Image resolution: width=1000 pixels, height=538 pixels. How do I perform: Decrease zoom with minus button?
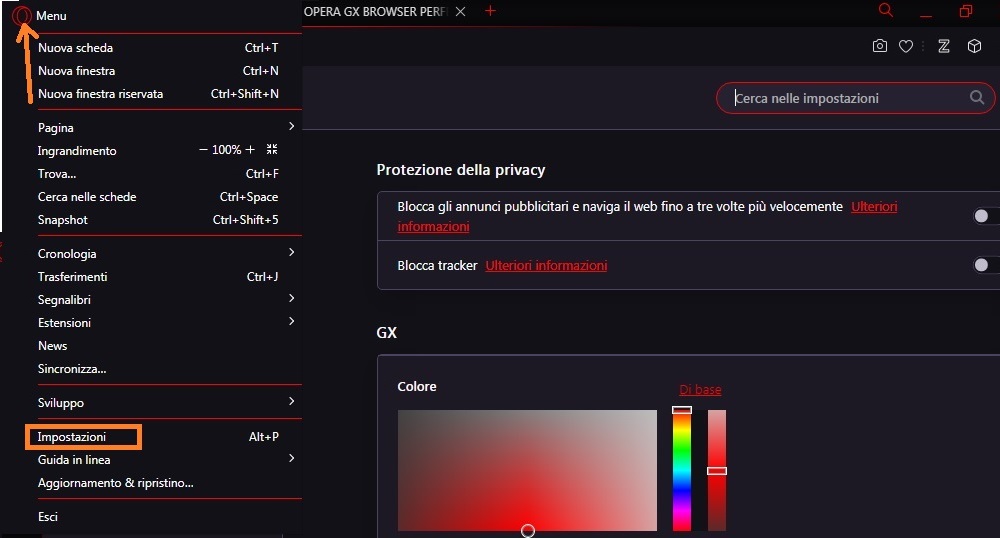tap(203, 149)
